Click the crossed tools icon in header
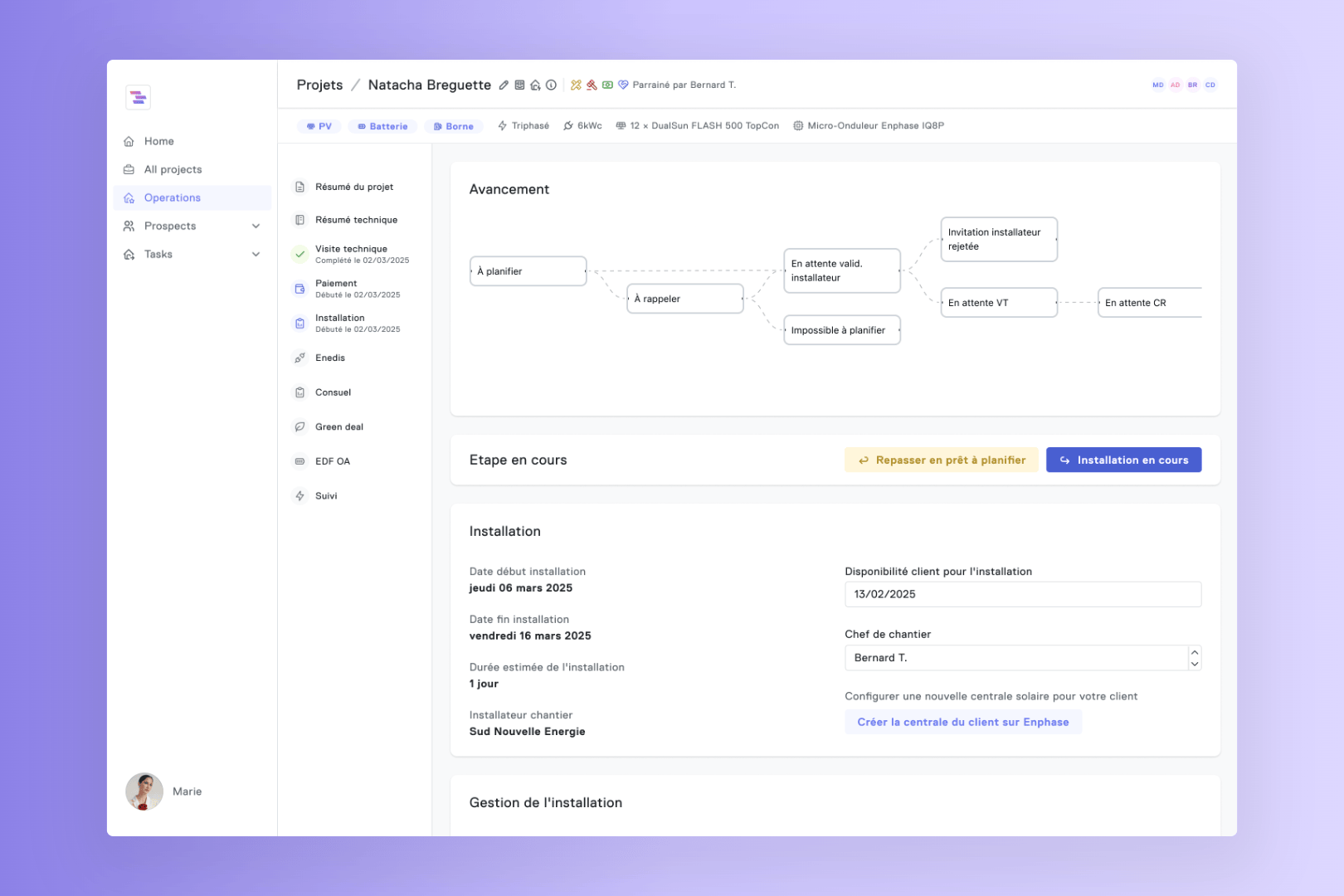 coord(576,85)
